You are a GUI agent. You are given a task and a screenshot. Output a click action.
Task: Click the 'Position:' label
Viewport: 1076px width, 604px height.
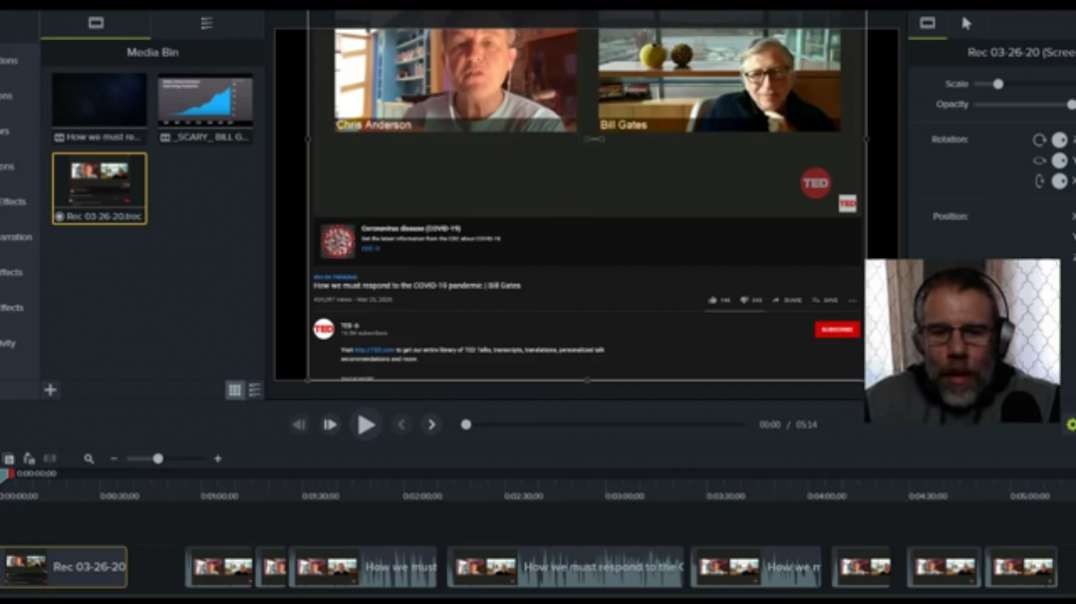tap(950, 216)
